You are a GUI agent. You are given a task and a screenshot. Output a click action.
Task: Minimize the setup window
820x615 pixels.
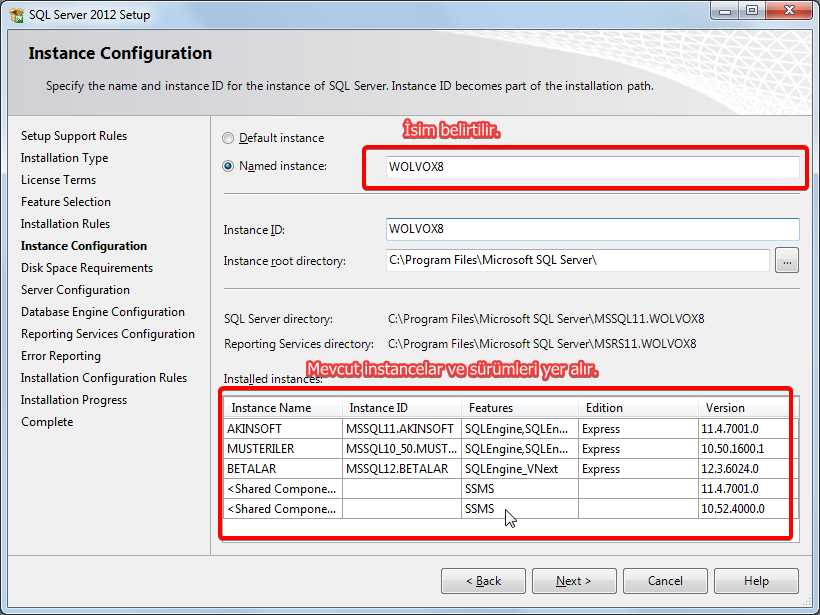pyautogui.click(x=725, y=10)
